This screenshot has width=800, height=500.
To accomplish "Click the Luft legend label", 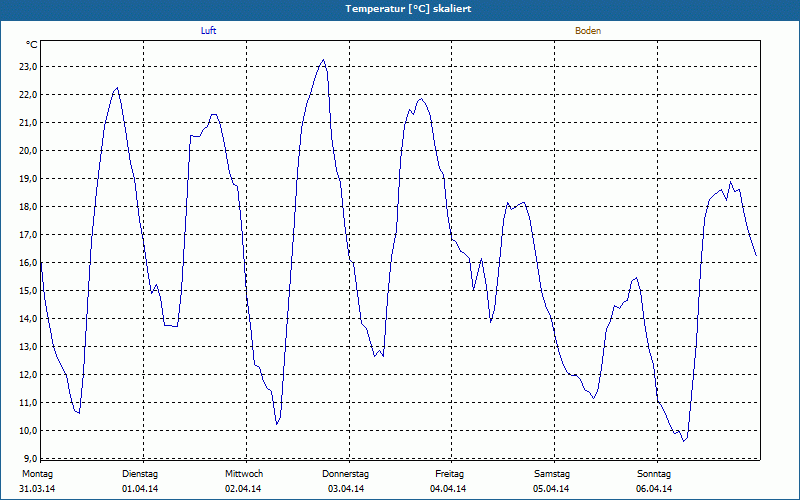I will pos(208,31).
